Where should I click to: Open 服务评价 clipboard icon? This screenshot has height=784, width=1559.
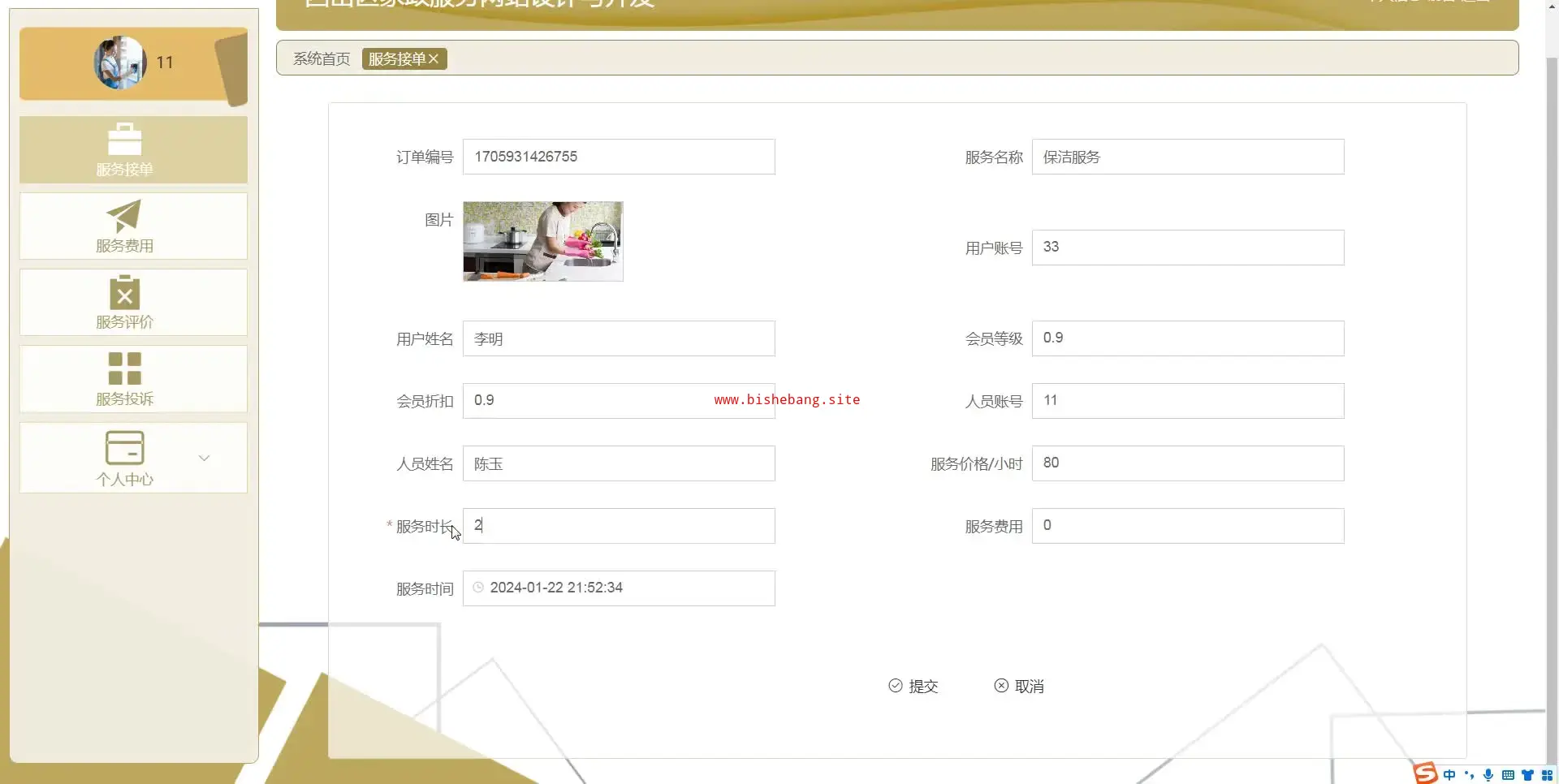click(124, 292)
